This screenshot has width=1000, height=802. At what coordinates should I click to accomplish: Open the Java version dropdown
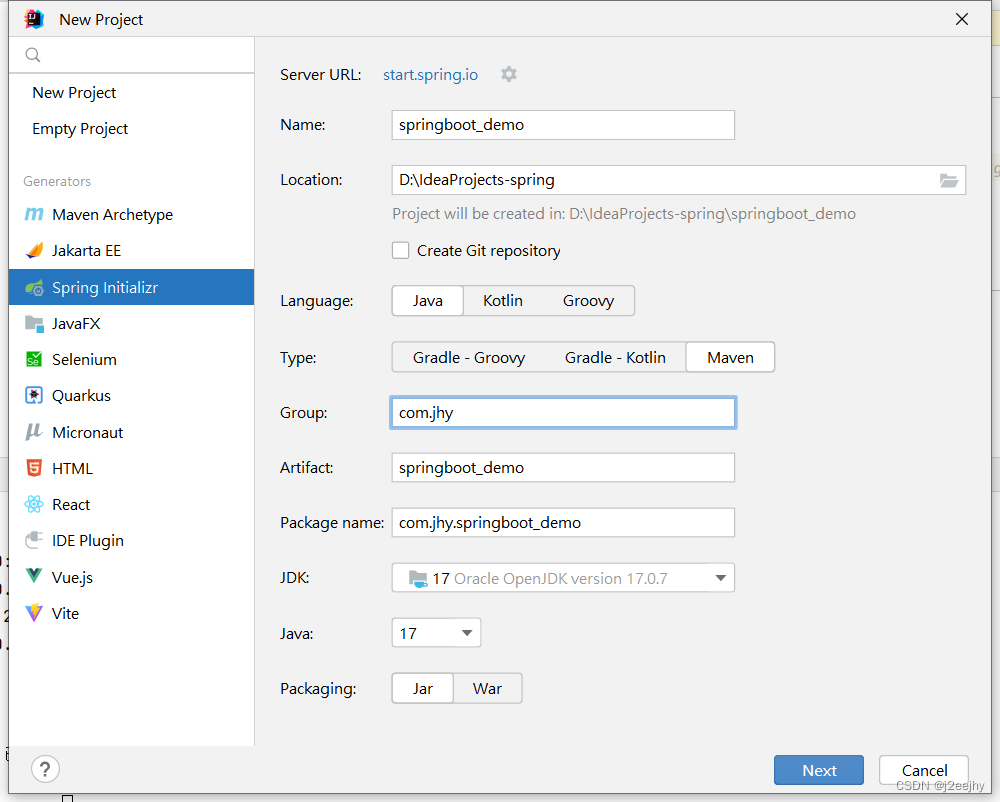(467, 633)
